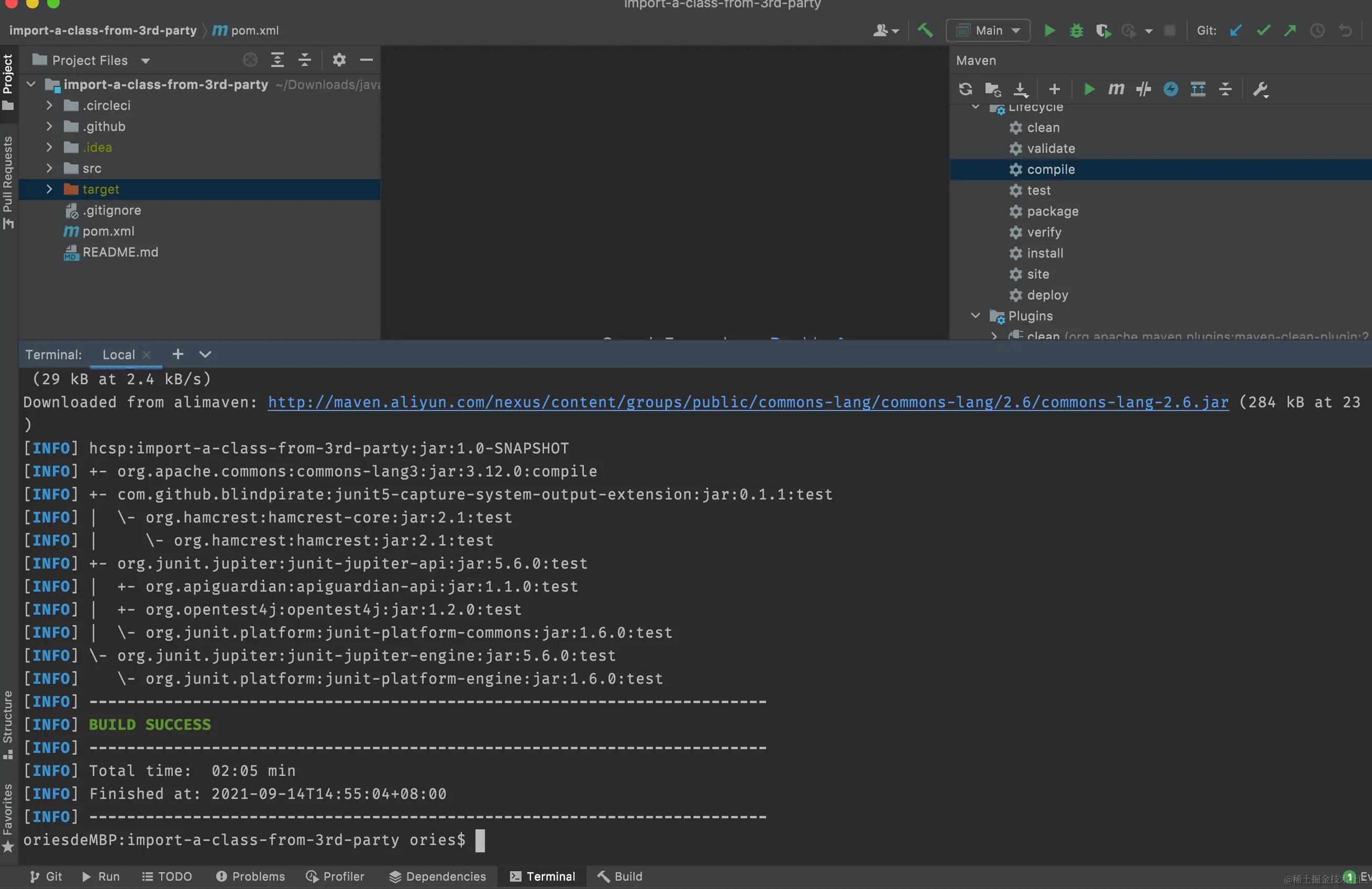This screenshot has height=889, width=1372.
Task: Open the Git tool window tab
Action: 46,876
